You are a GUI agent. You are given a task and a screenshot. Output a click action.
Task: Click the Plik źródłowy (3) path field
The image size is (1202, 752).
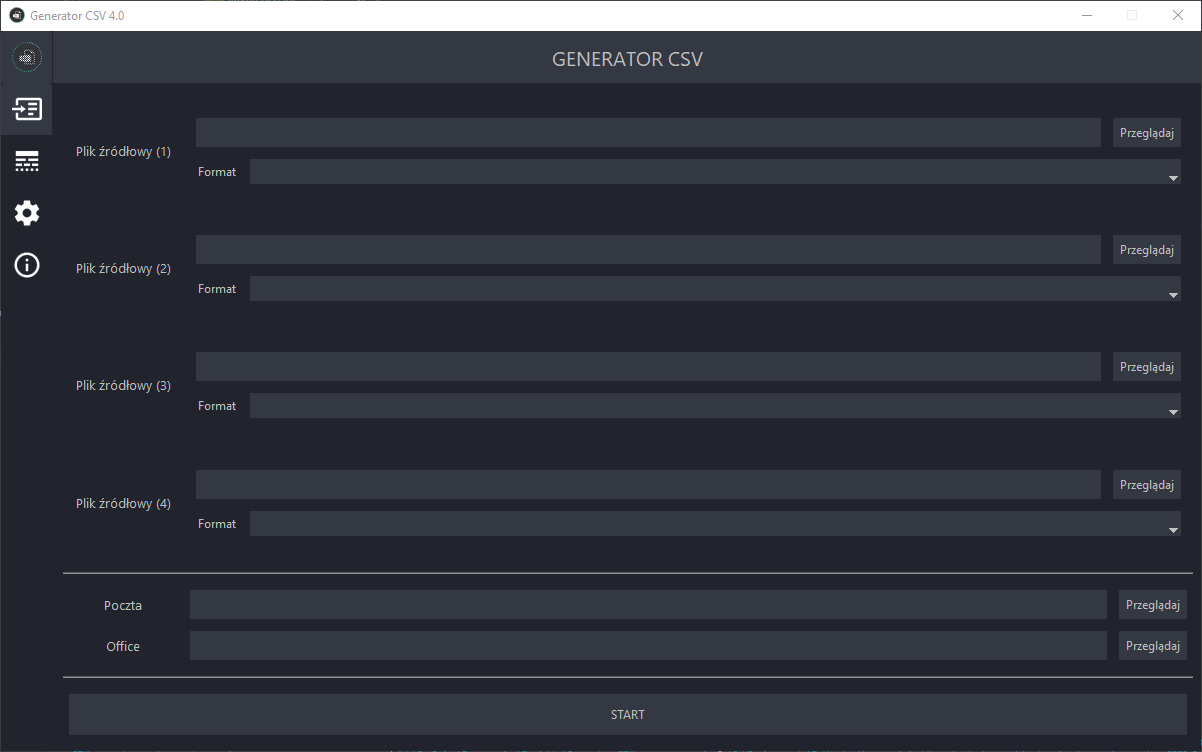tap(648, 367)
